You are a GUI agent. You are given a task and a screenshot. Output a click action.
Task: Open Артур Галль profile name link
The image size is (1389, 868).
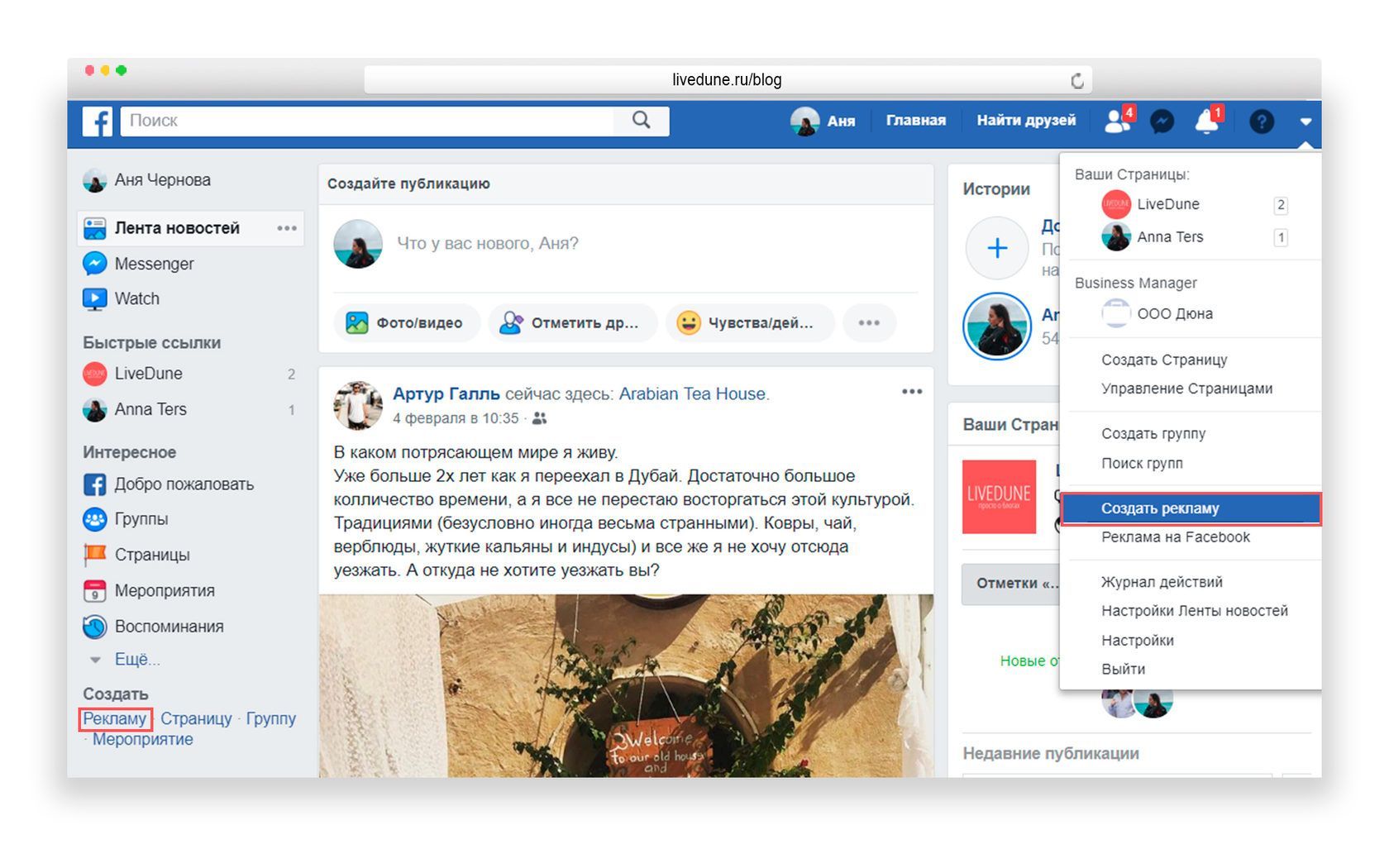tap(446, 394)
